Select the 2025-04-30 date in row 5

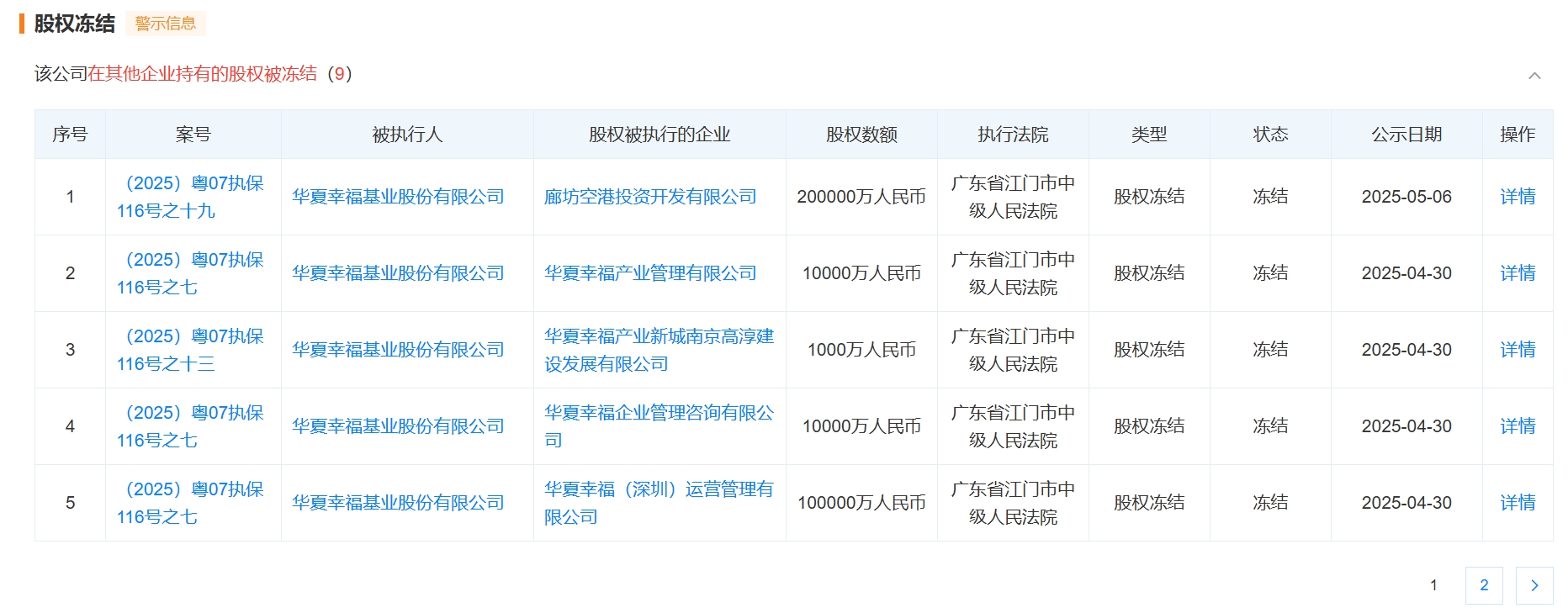(1406, 503)
